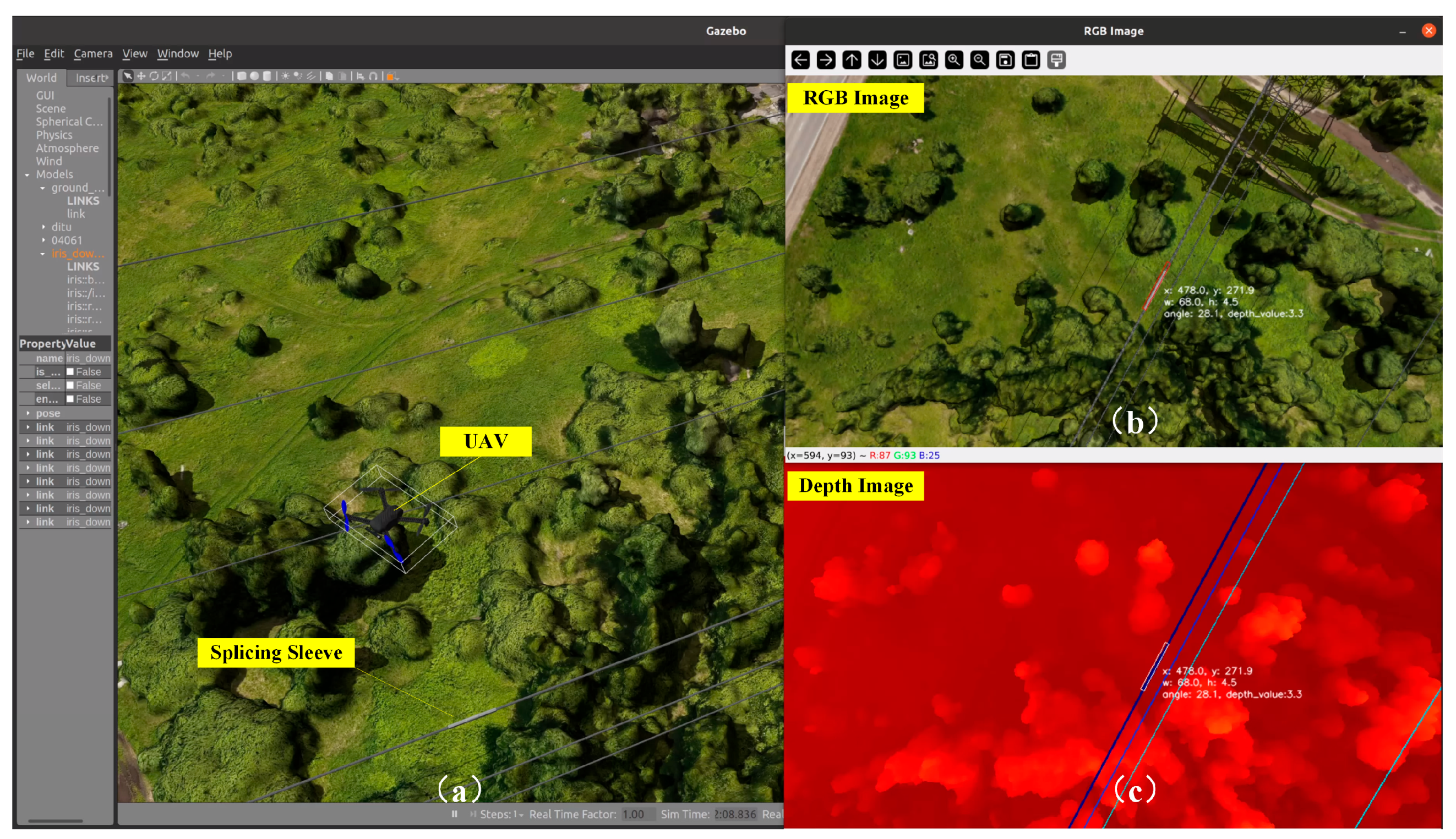The image size is (1456, 839).
Task: Pan image left with arrow icon
Action: (x=800, y=60)
